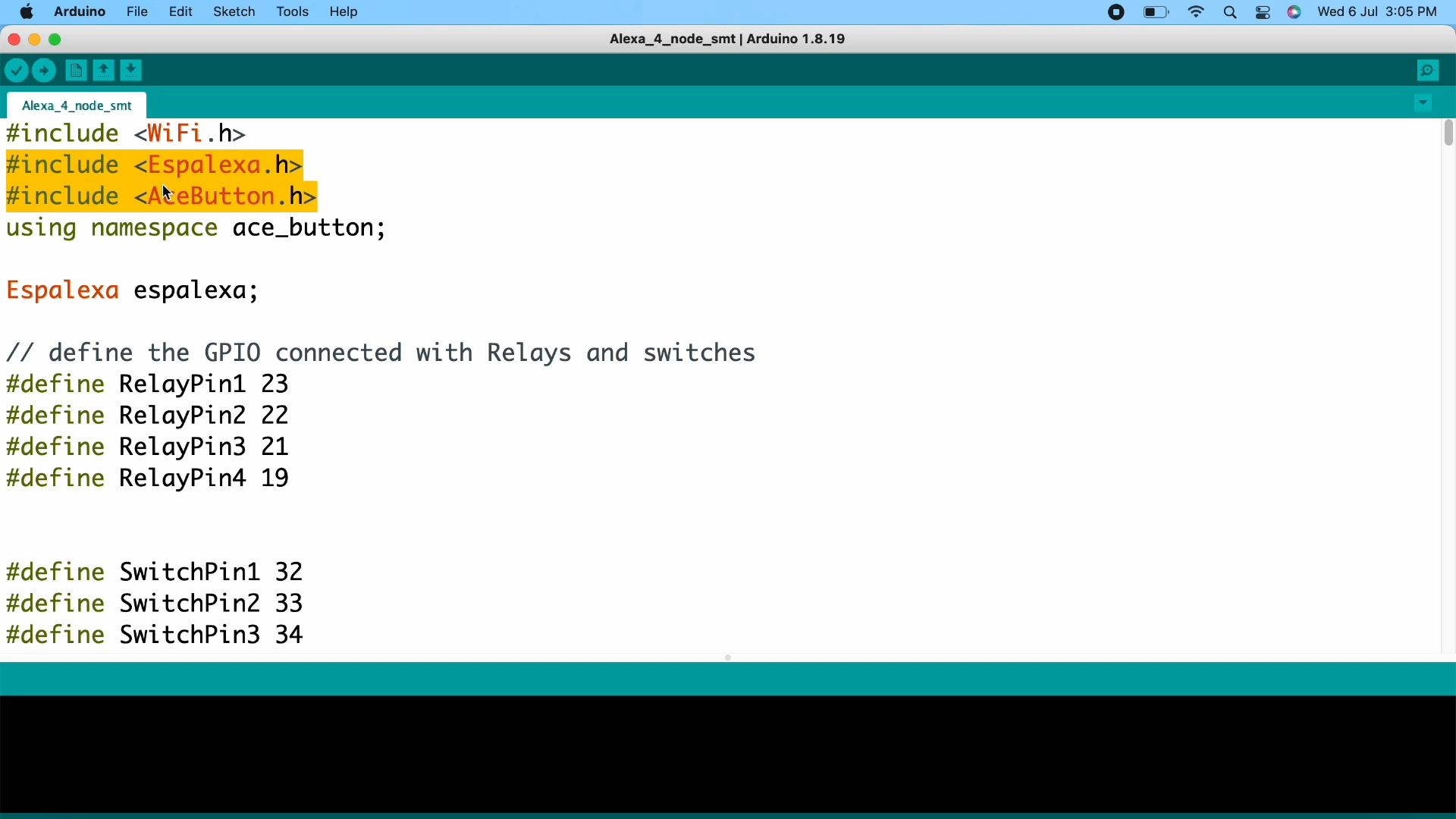Viewport: 1456px width, 819px height.
Task: Click the Upload sketch arrow icon
Action: 45,71
